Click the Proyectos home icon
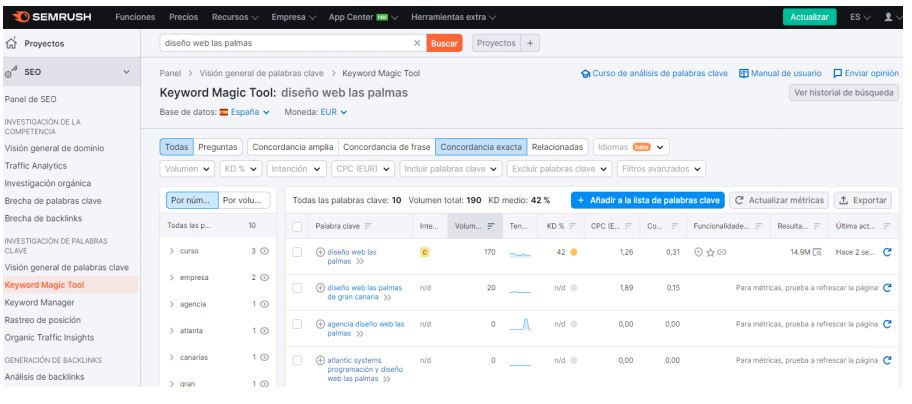Screen dimensions: 912x404 (x=11, y=43)
